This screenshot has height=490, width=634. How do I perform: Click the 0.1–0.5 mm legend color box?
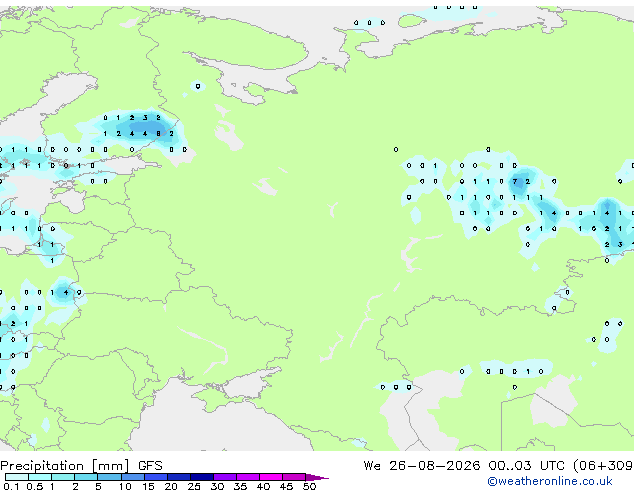tap(17, 477)
